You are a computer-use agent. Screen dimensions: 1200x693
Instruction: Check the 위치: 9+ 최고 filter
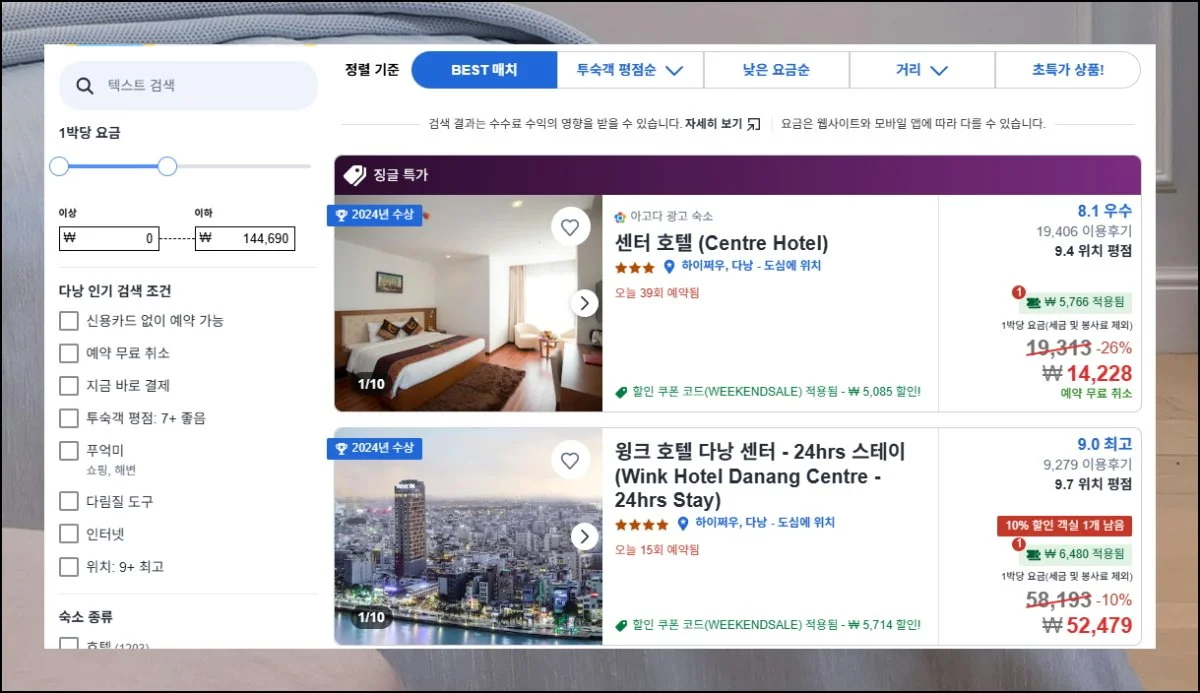click(x=68, y=566)
